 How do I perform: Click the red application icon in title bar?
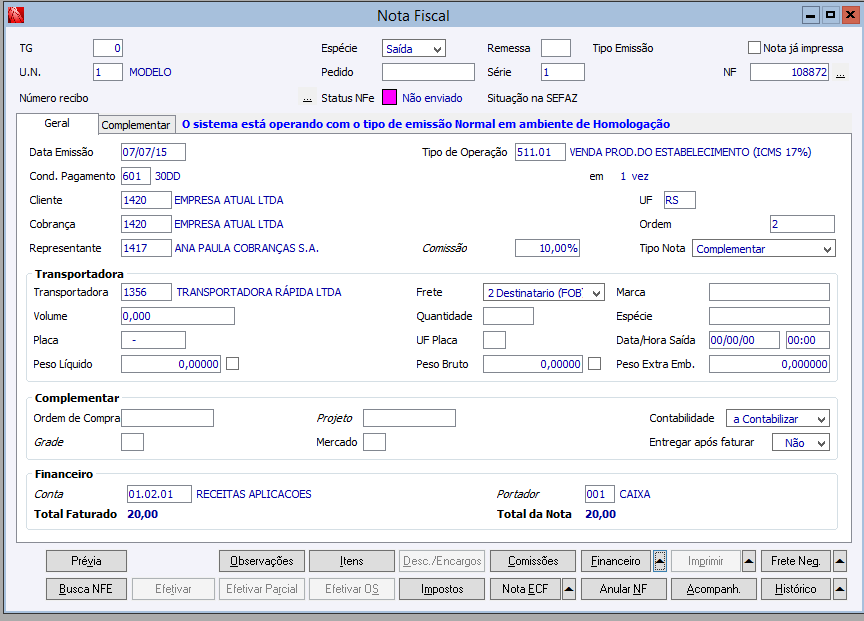click(x=16, y=15)
